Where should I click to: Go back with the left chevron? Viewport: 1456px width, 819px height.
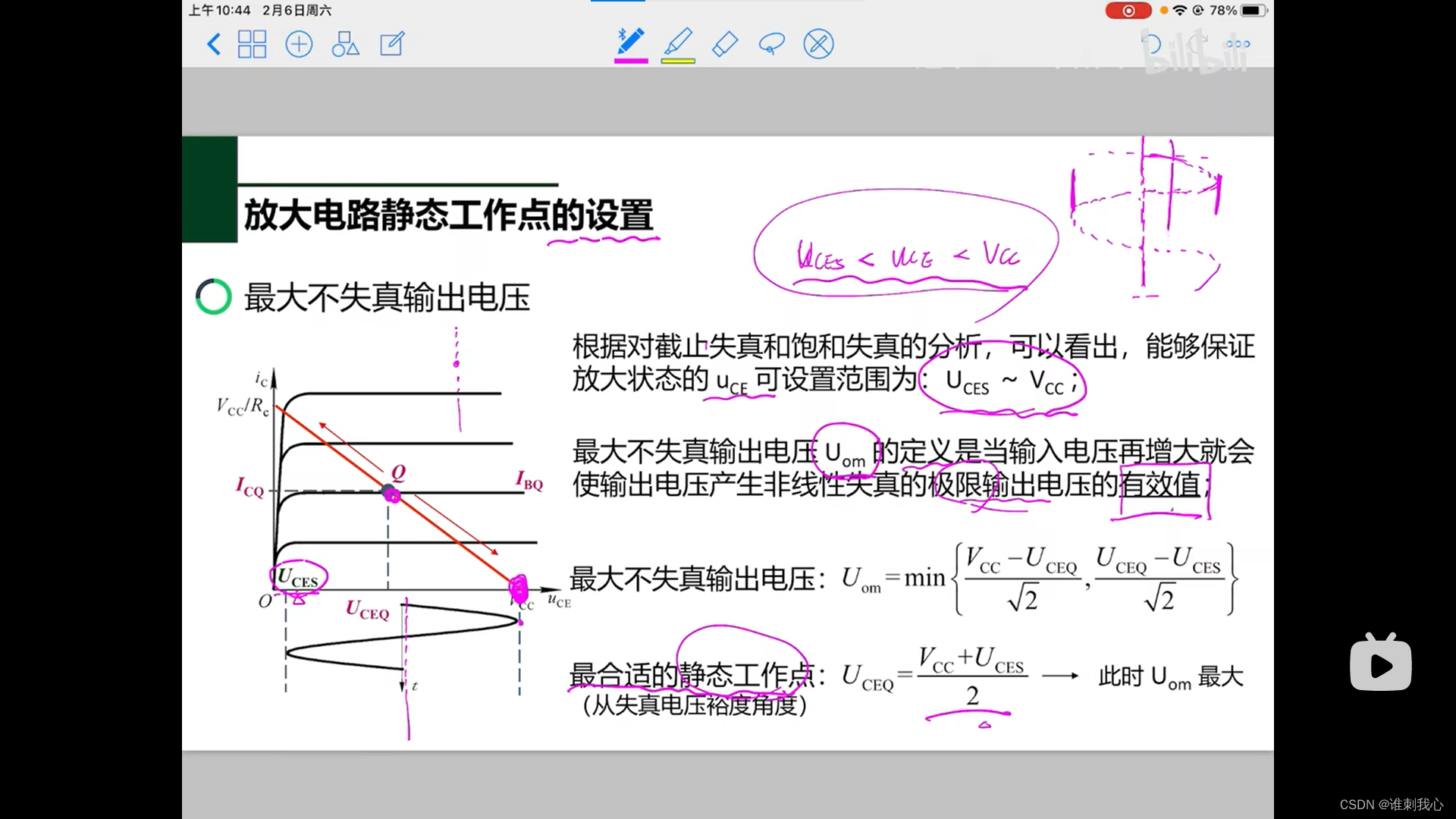[214, 44]
